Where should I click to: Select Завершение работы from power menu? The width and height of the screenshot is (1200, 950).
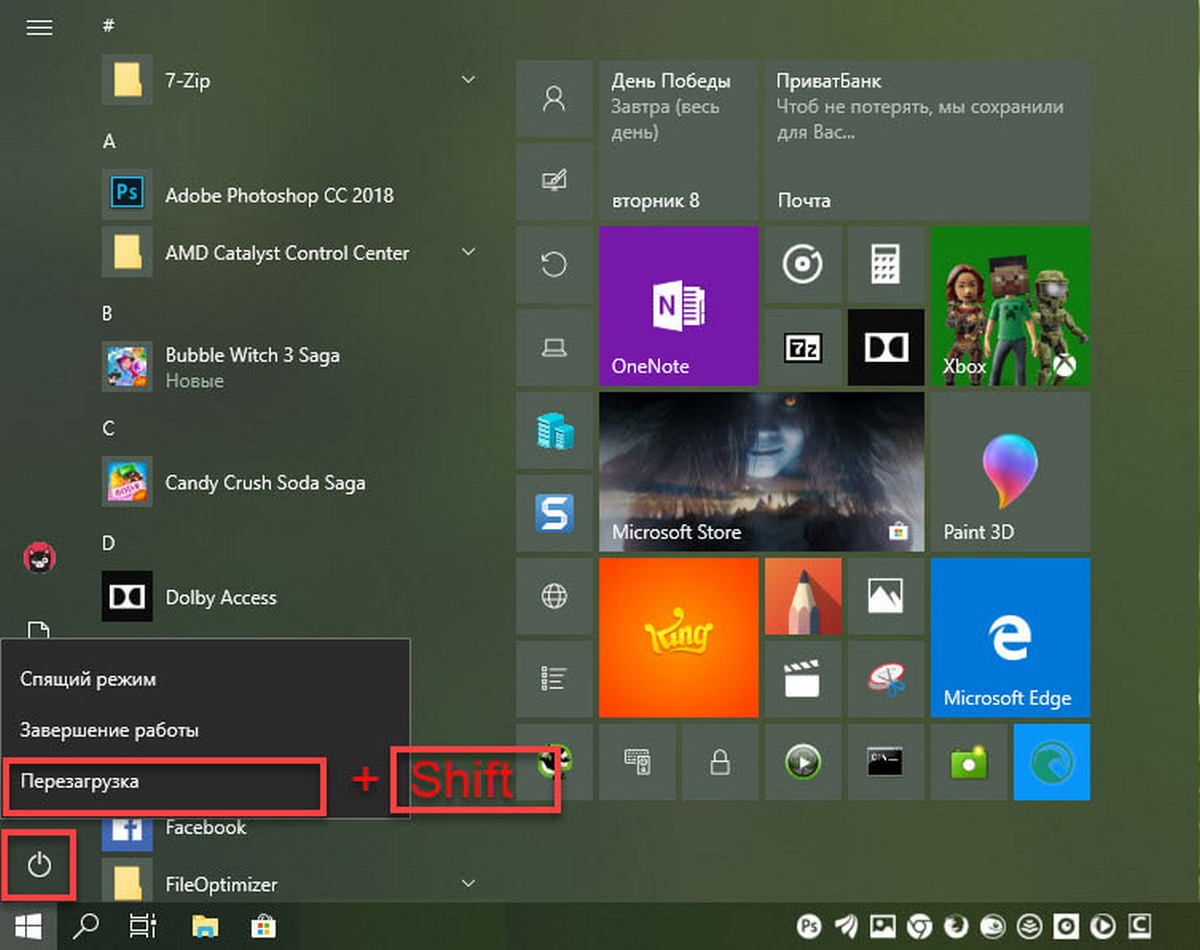[205, 730]
